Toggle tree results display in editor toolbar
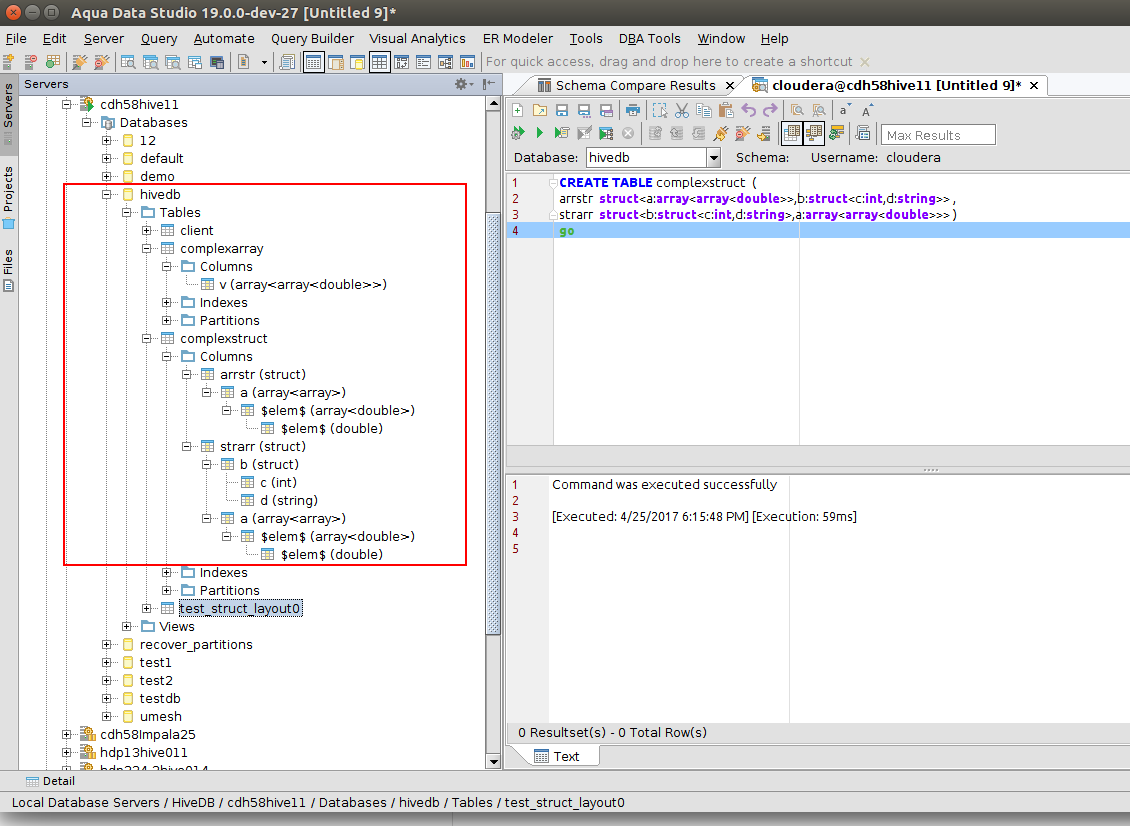This screenshot has height=826, width=1130. point(814,133)
